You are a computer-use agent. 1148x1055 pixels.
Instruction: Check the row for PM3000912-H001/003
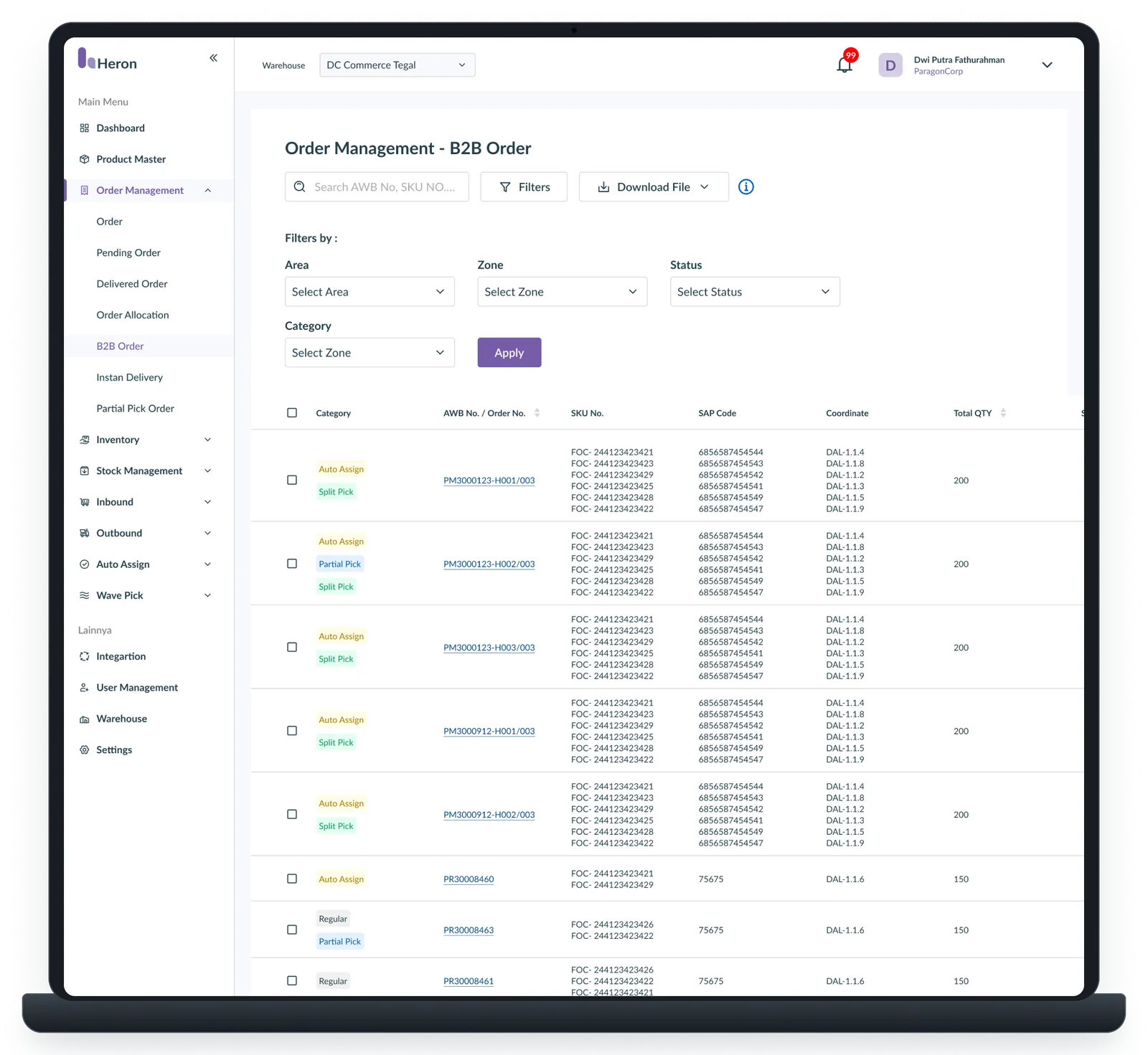click(x=292, y=731)
